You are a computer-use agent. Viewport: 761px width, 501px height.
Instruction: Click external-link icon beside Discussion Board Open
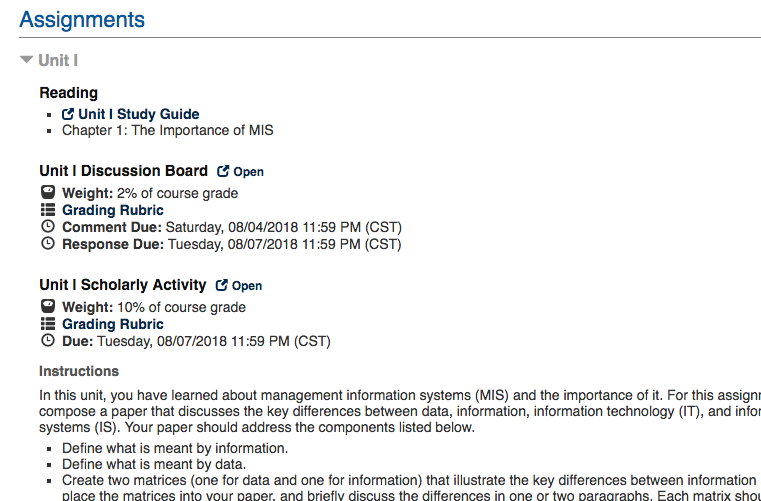pos(223,171)
